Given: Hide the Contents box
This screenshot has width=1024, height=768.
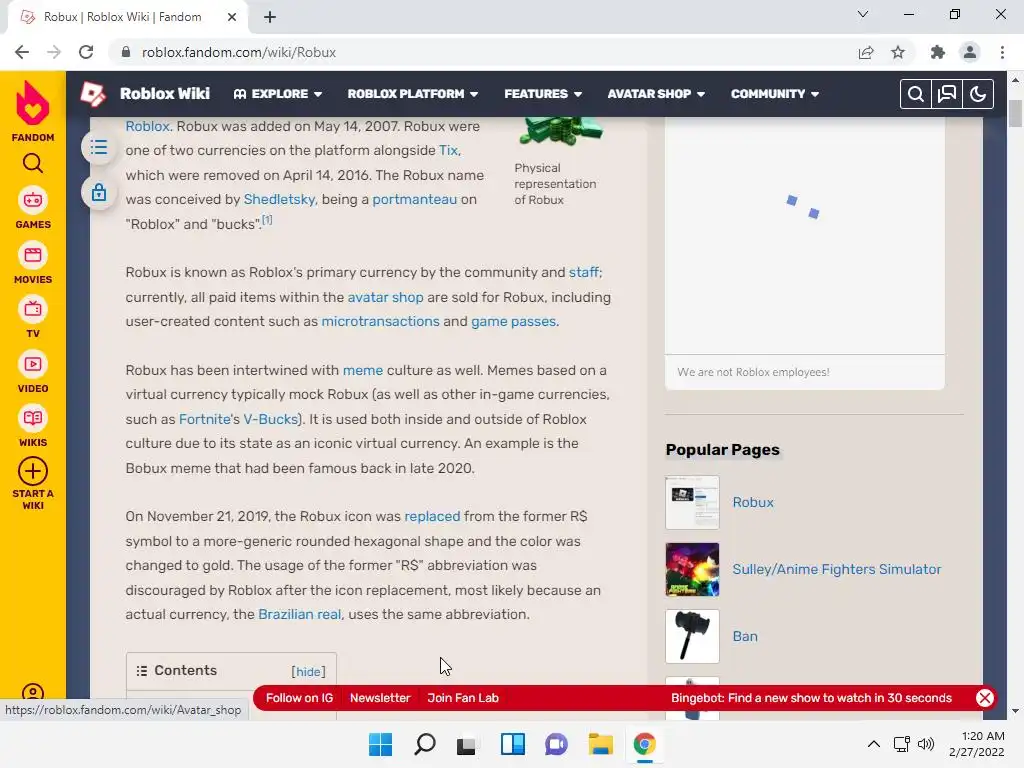Looking at the screenshot, I should coord(308,671).
